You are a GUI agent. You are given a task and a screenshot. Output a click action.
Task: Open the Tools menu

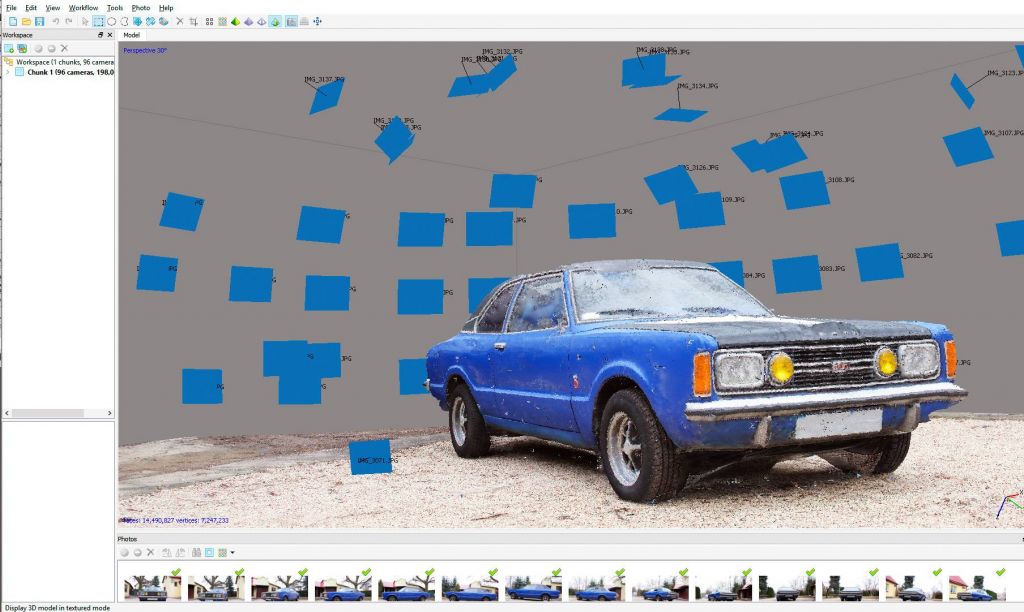(115, 7)
